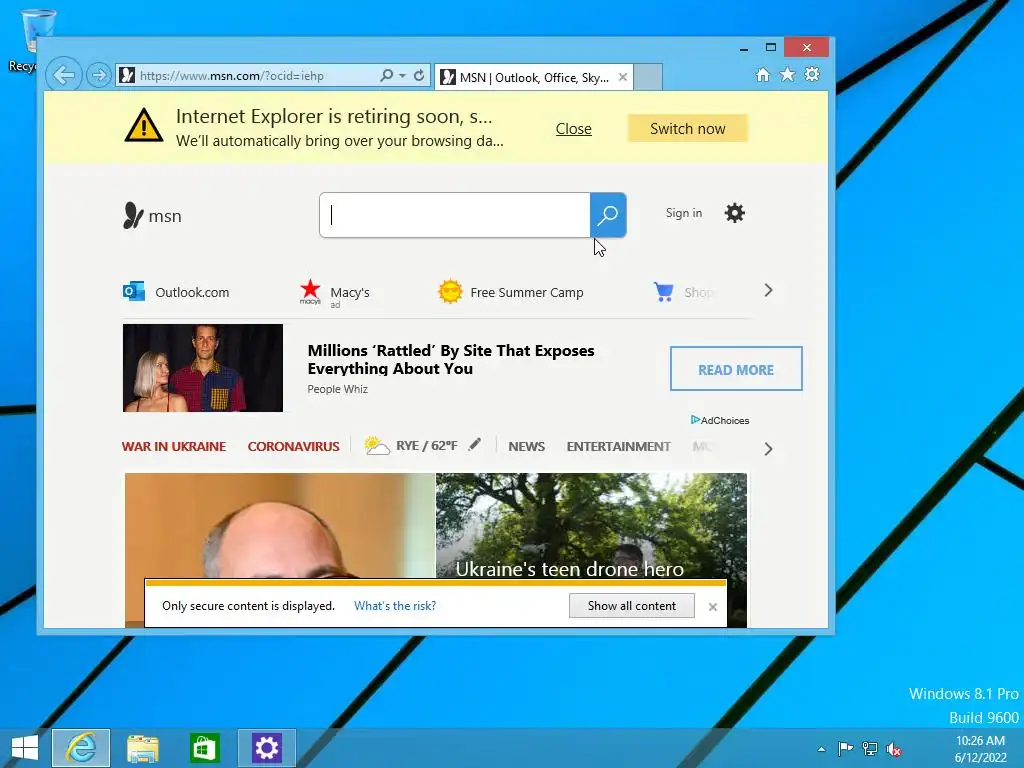
Task: Open the address bar dropdown arrow
Action: pyautogui.click(x=402, y=76)
